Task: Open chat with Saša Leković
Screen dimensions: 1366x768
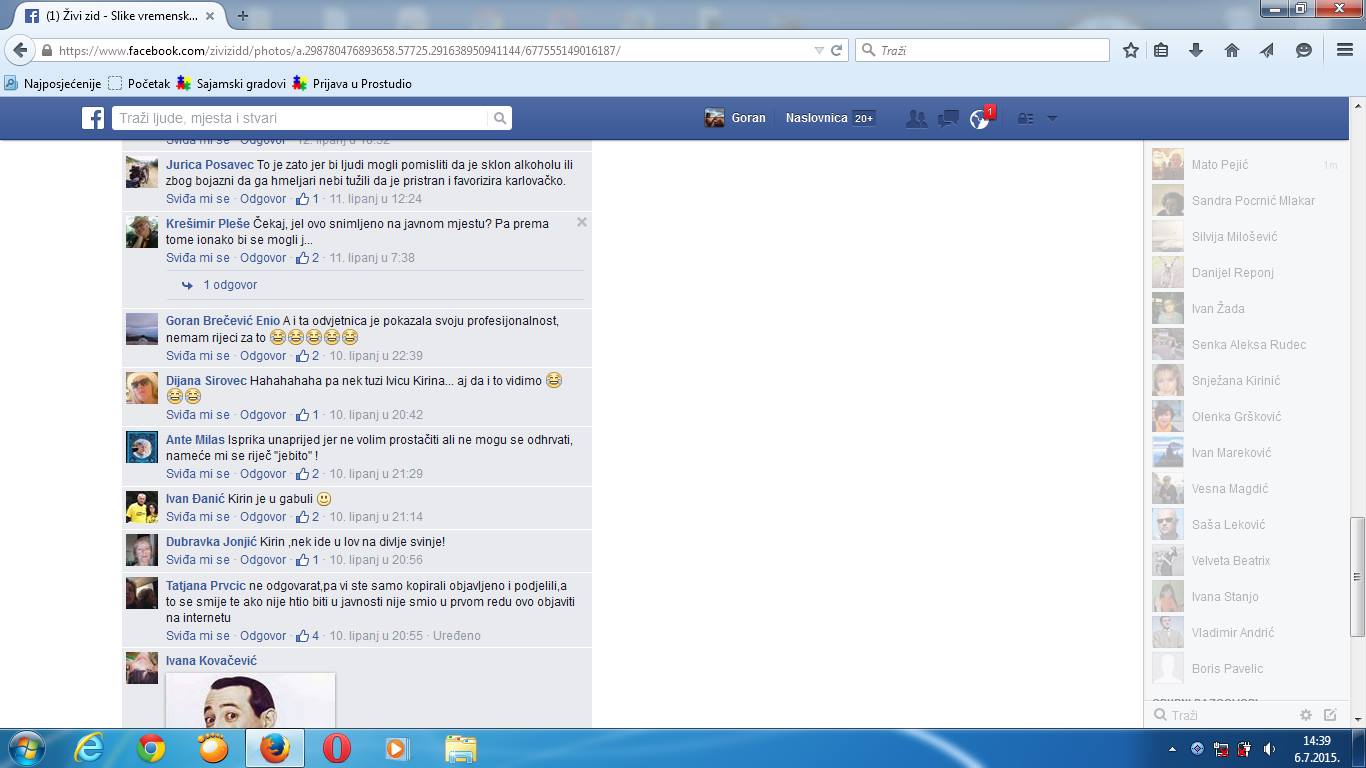Action: click(1245, 525)
